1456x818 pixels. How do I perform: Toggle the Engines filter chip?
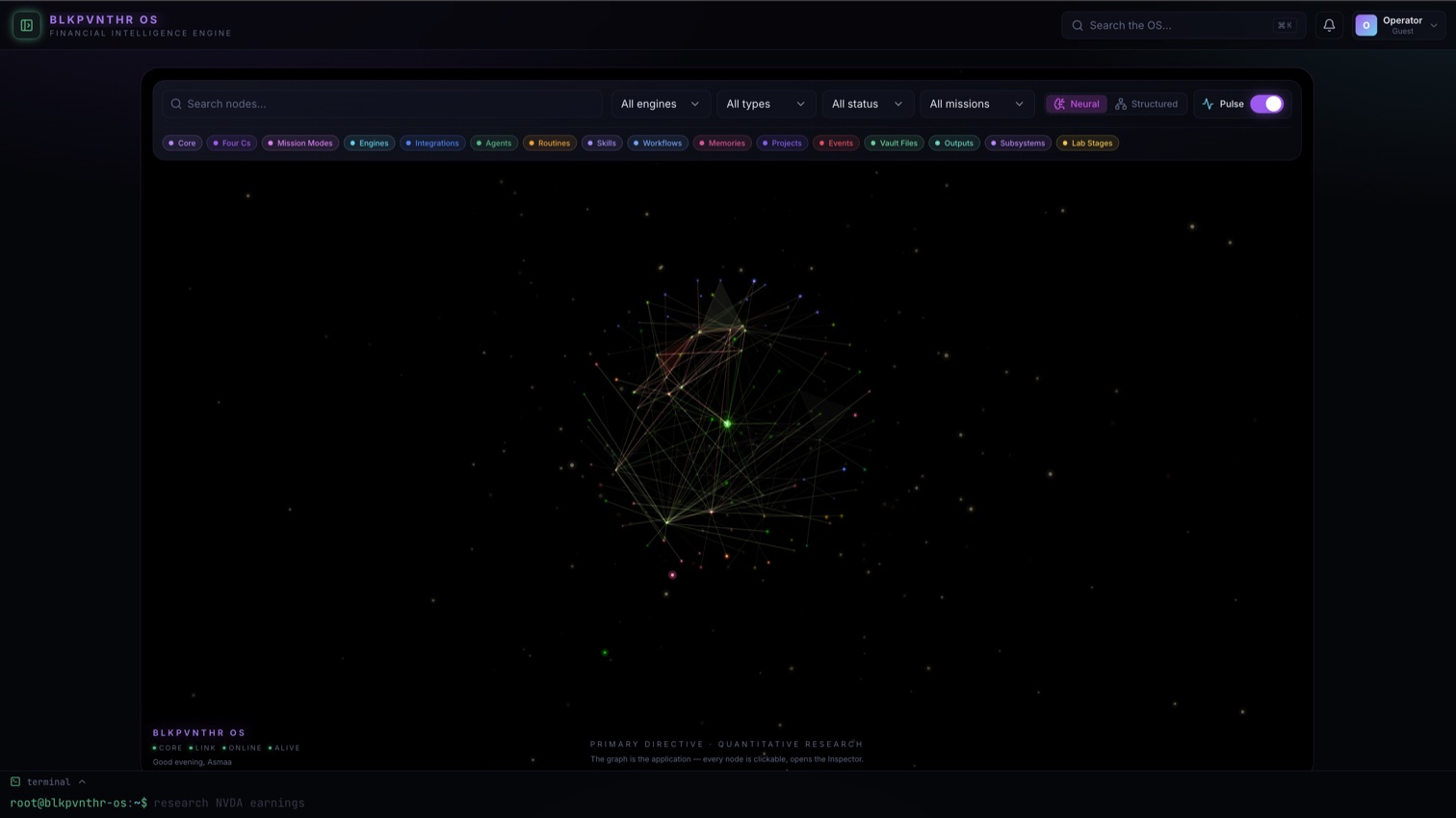[369, 143]
